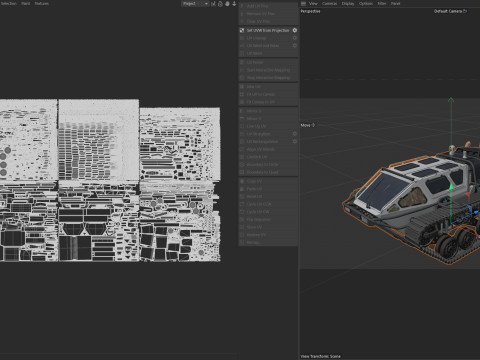Open the viewport Panel menu
This screenshot has height=360, width=480.
(396, 3)
